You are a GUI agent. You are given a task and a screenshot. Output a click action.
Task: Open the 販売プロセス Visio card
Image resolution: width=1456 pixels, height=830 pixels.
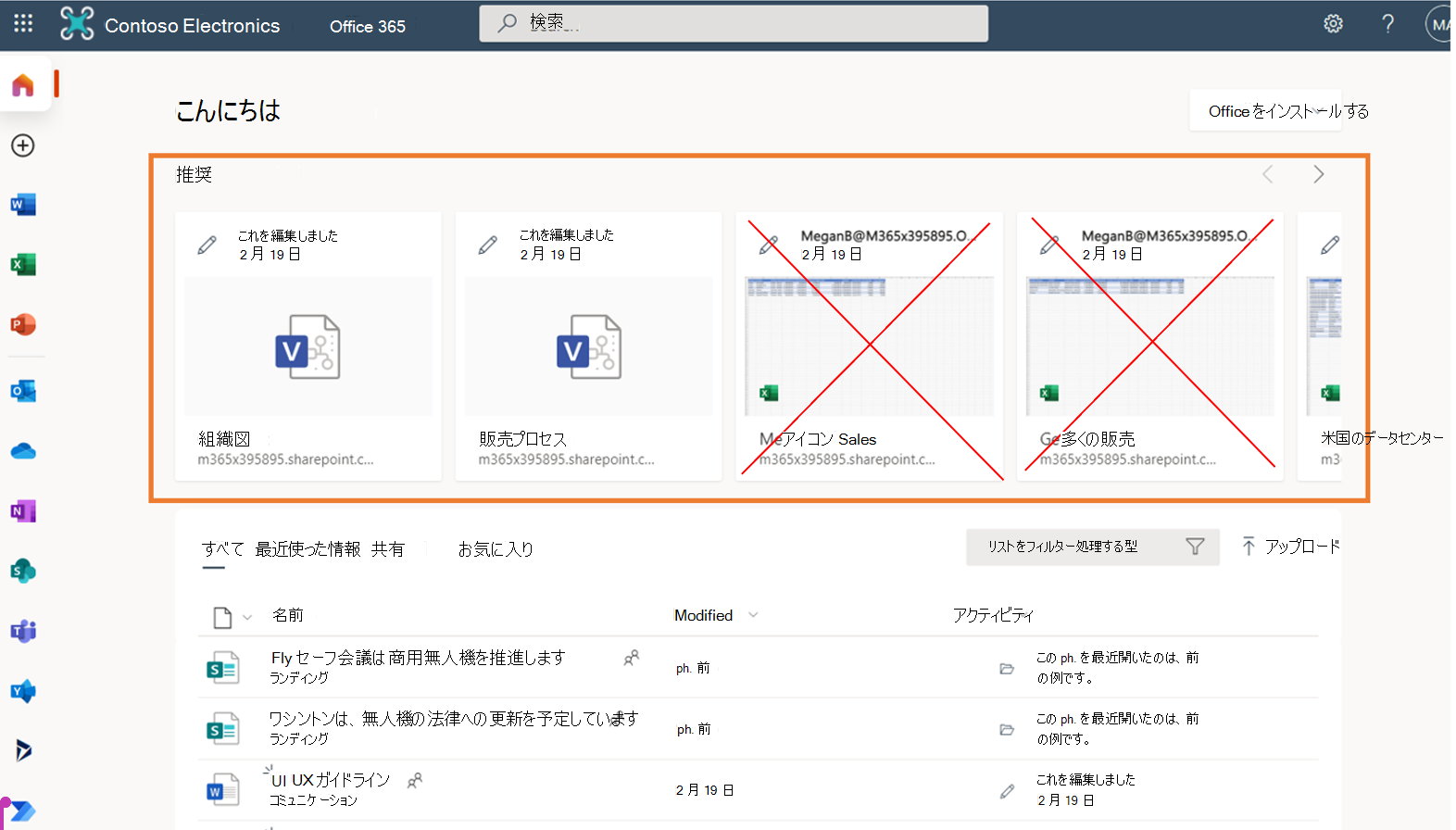589,346
